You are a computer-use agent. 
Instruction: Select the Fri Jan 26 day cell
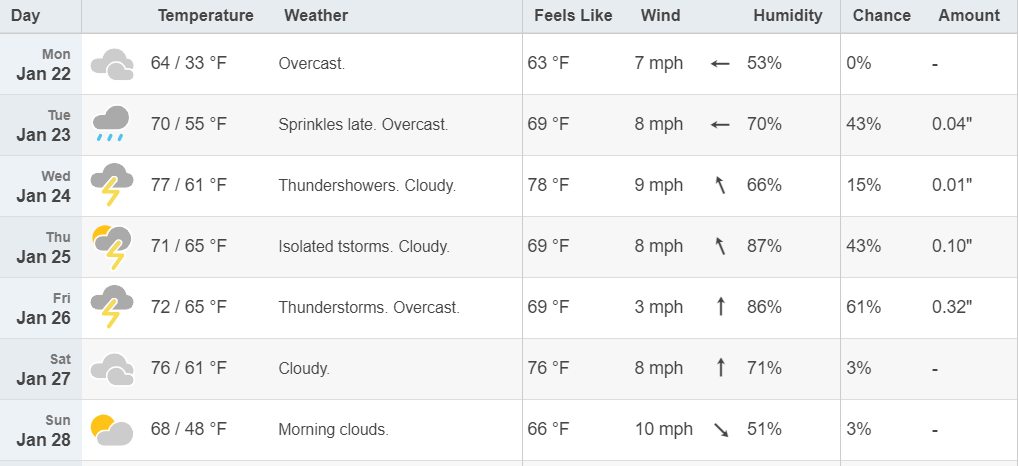pos(41,308)
